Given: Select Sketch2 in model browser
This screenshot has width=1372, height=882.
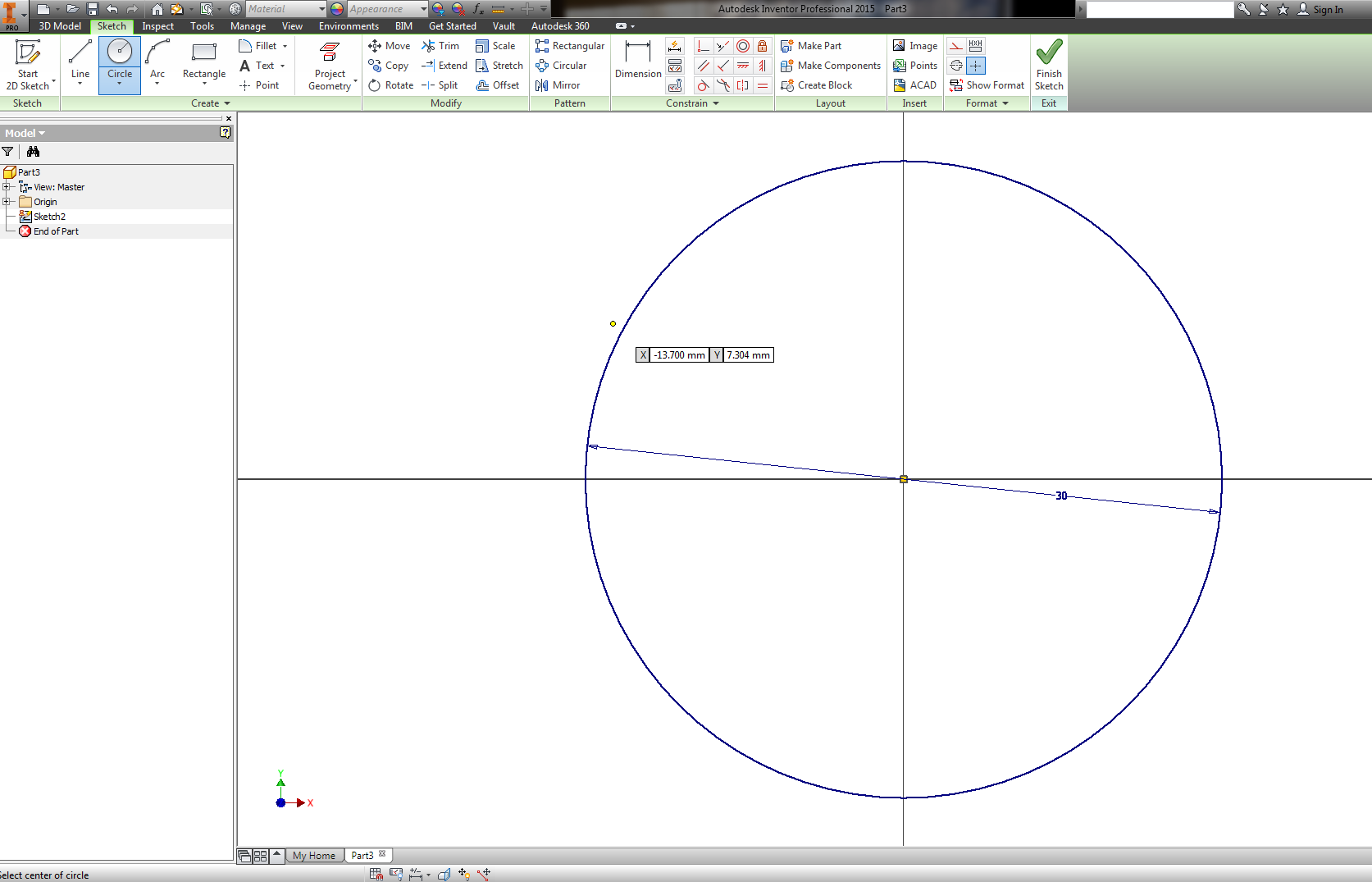Looking at the screenshot, I should point(49,217).
